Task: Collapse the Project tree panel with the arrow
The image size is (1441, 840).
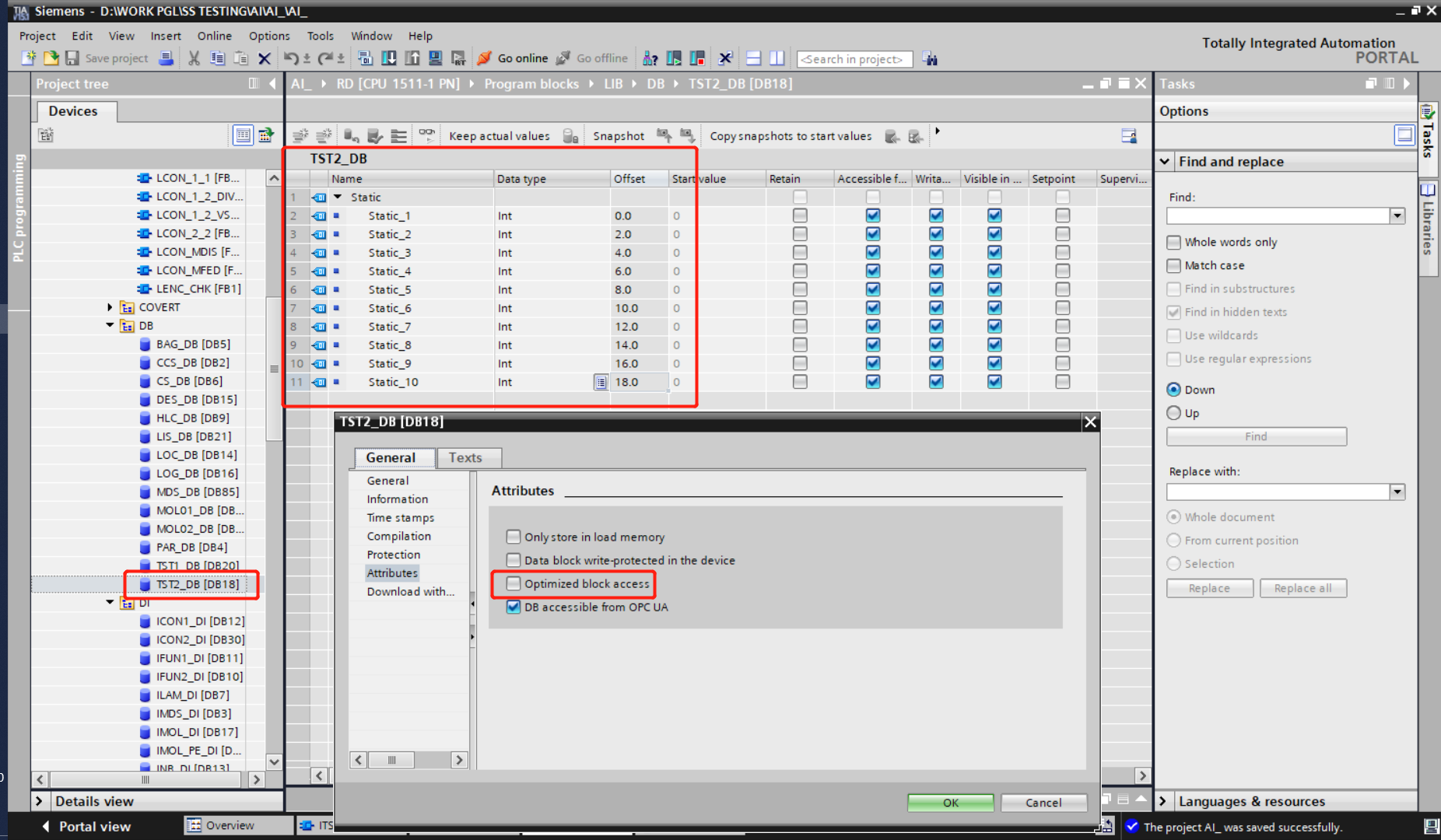Action: click(272, 83)
